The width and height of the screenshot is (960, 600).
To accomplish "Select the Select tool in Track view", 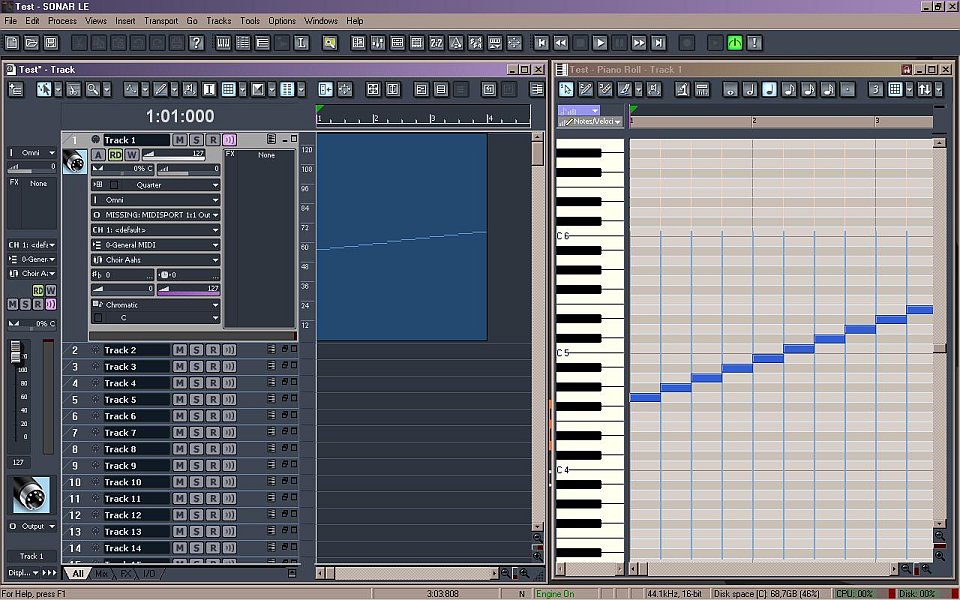I will 43,89.
